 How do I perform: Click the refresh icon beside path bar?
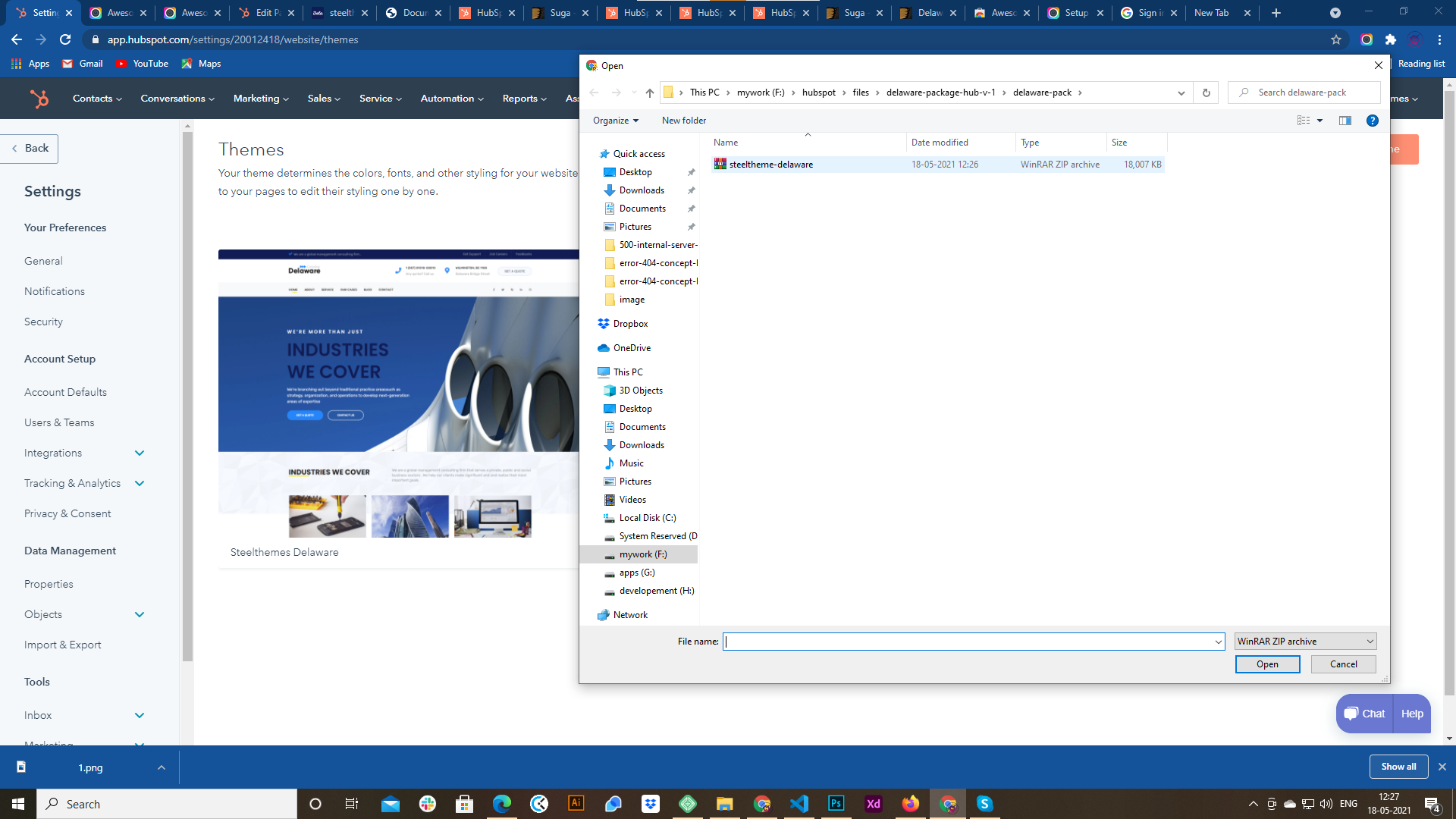coord(1206,93)
